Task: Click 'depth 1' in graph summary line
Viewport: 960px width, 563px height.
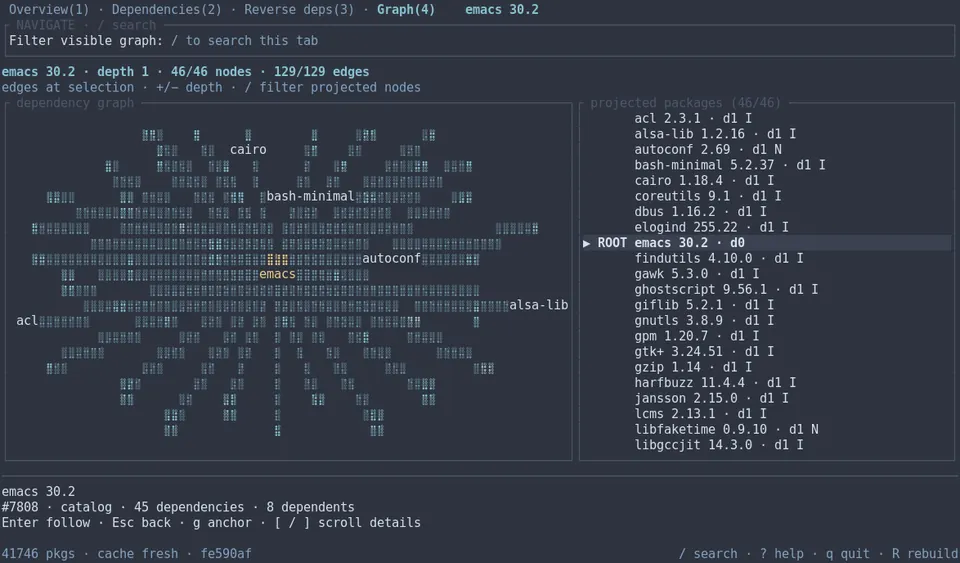Action: pyautogui.click(x=122, y=72)
